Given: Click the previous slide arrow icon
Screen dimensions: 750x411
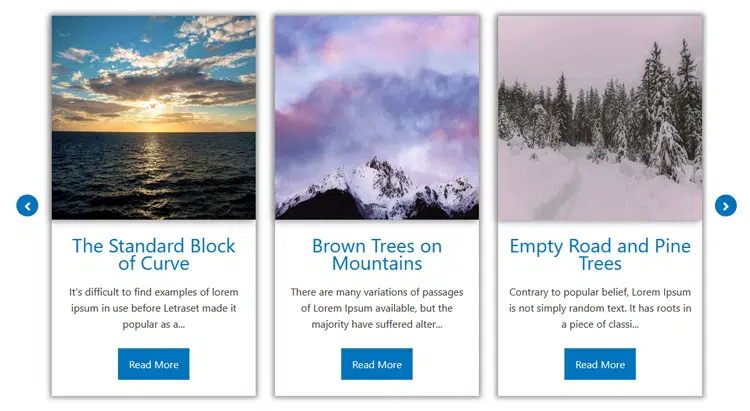Looking at the screenshot, I should pyautogui.click(x=27, y=206).
